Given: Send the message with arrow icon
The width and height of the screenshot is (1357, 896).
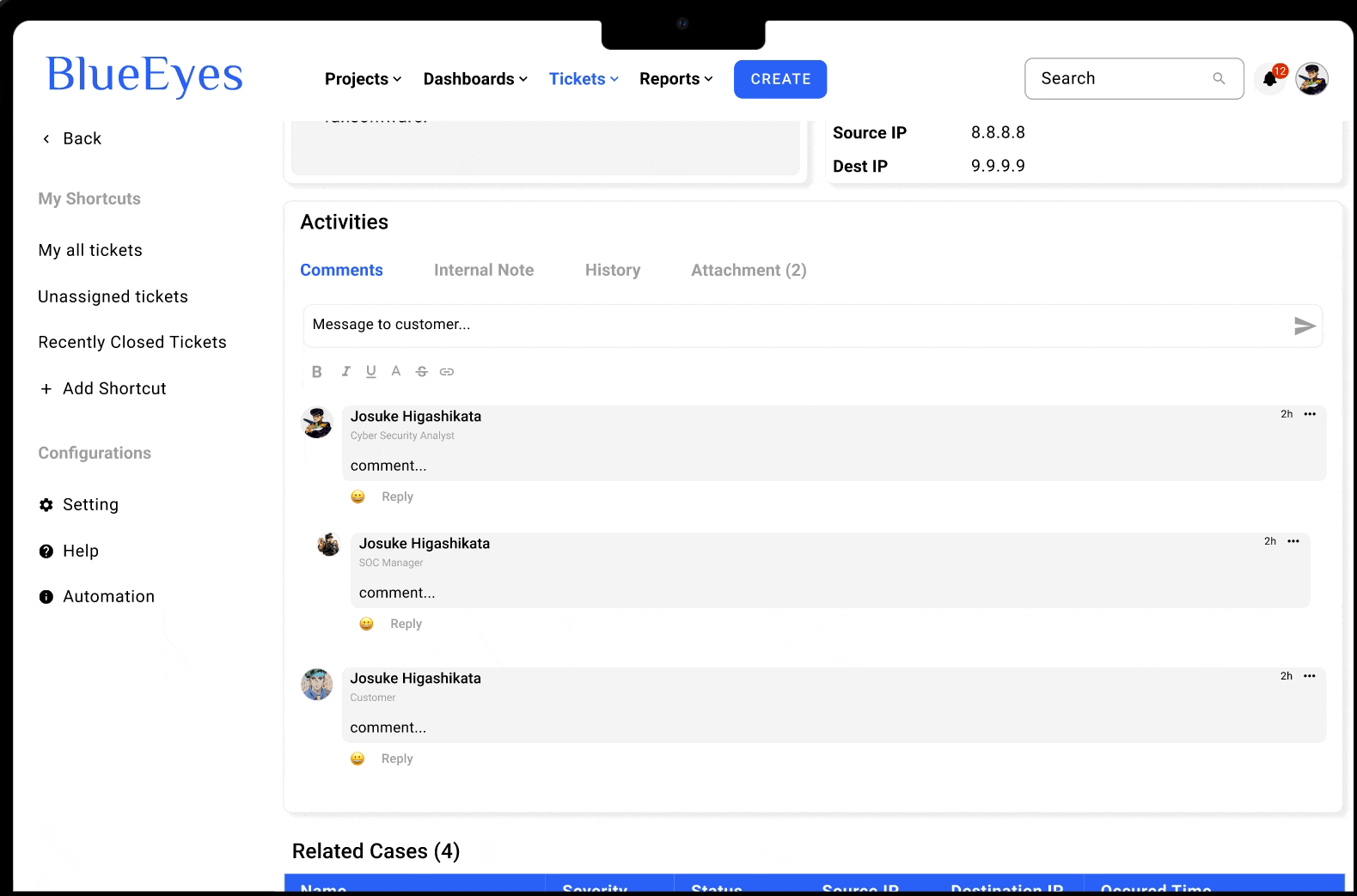Looking at the screenshot, I should click(1305, 326).
